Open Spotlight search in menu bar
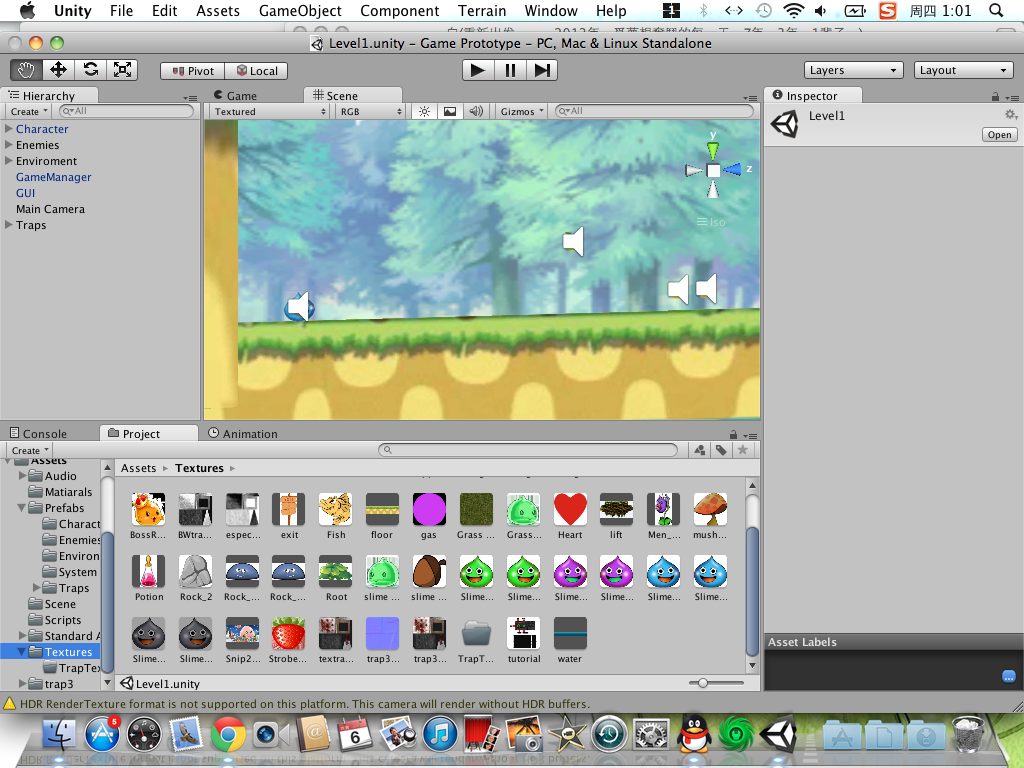 coord(996,10)
